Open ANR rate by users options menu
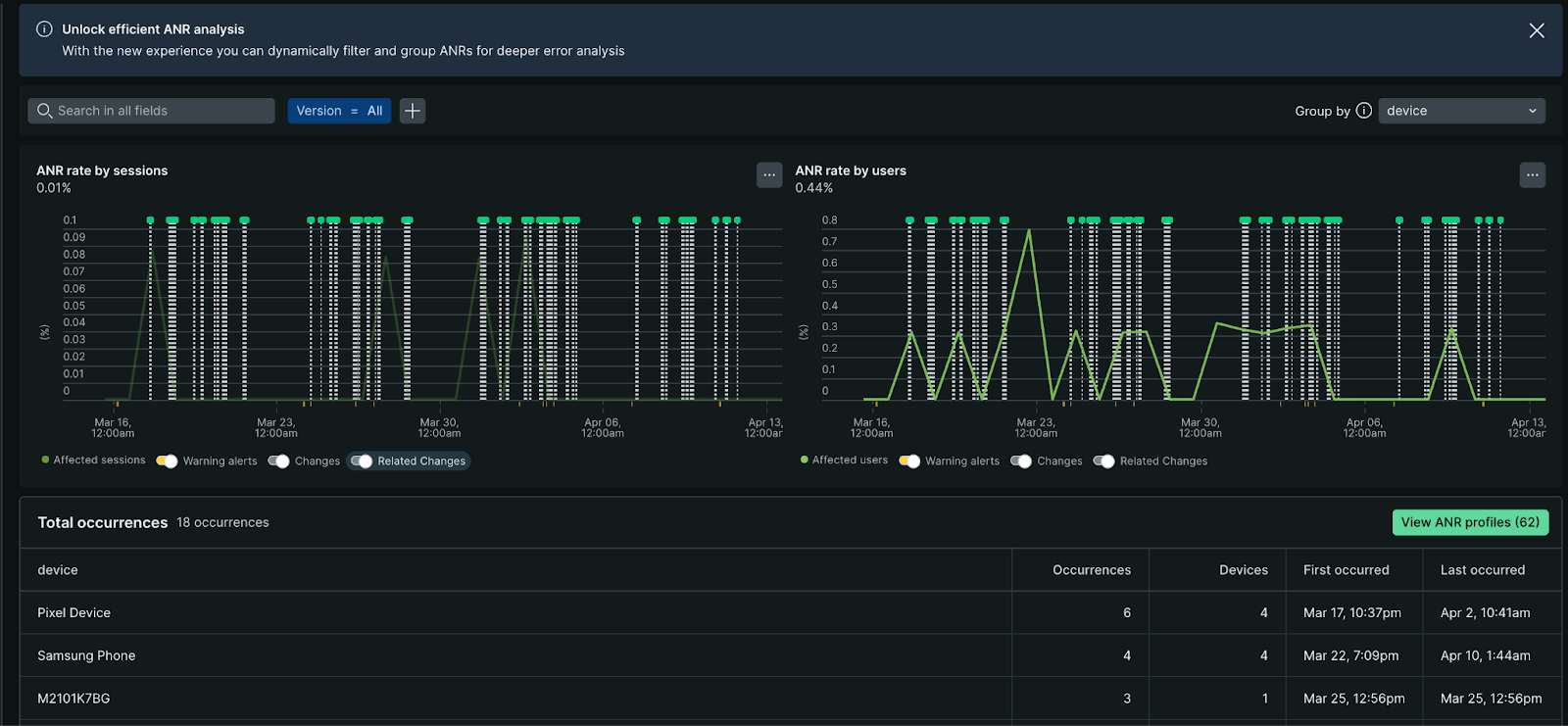1568x726 pixels. pyautogui.click(x=1532, y=175)
